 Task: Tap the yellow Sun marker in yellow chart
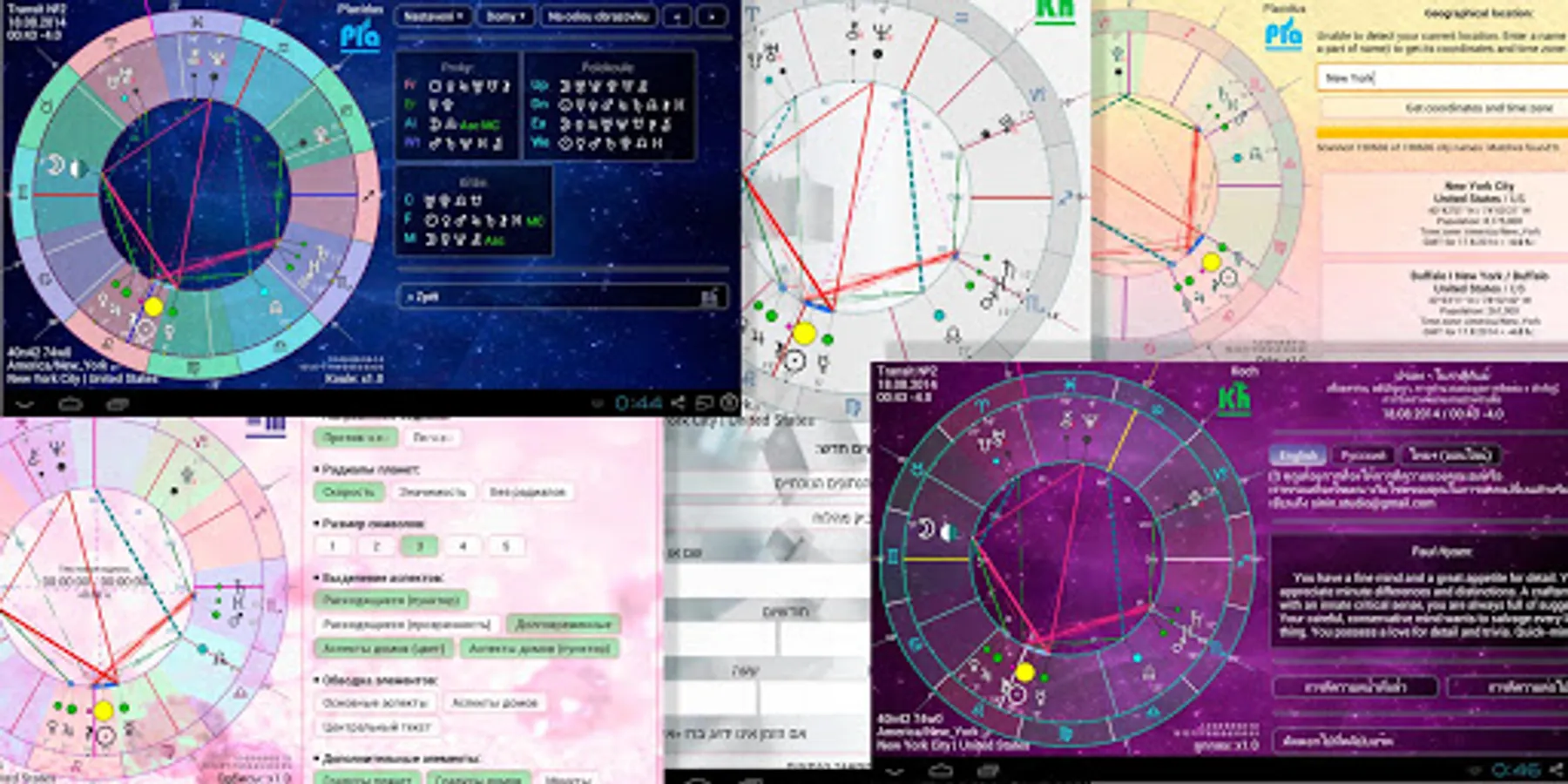pyautogui.click(x=1211, y=262)
